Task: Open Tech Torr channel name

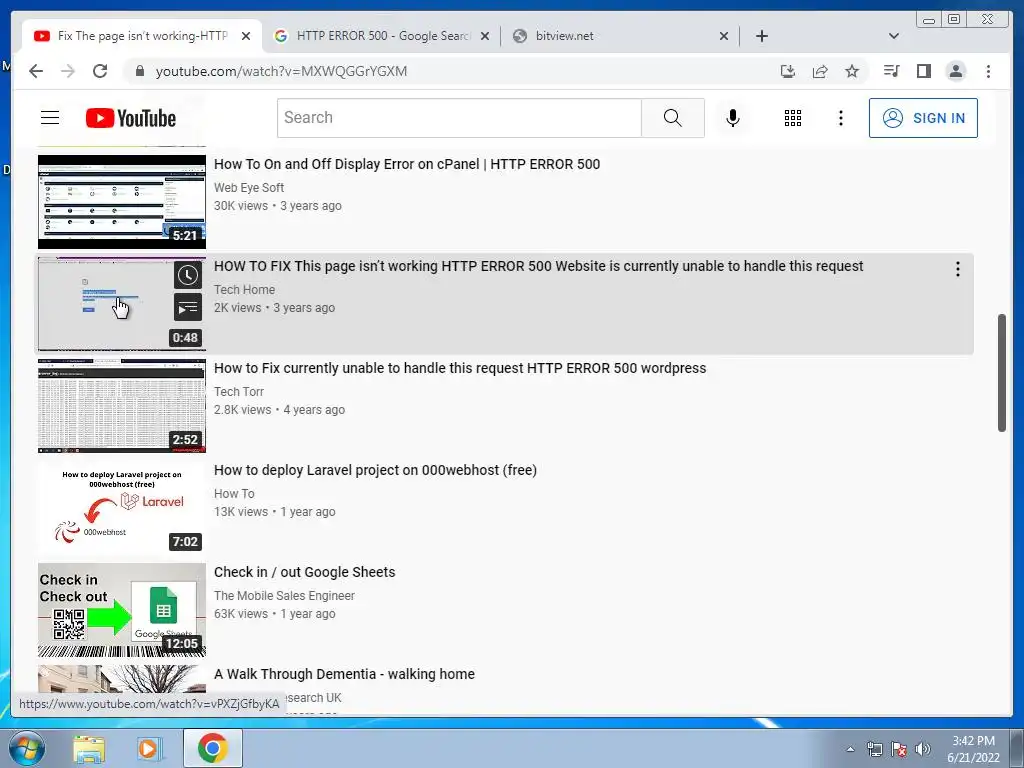Action: [x=239, y=391]
